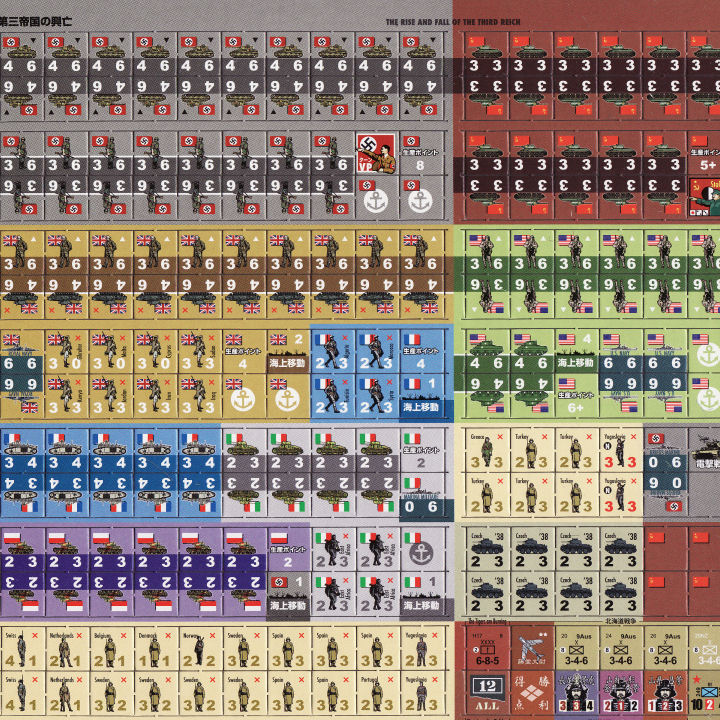Select the 12 ALL counter
Viewport: 720px width, 720px height.
(x=487, y=694)
